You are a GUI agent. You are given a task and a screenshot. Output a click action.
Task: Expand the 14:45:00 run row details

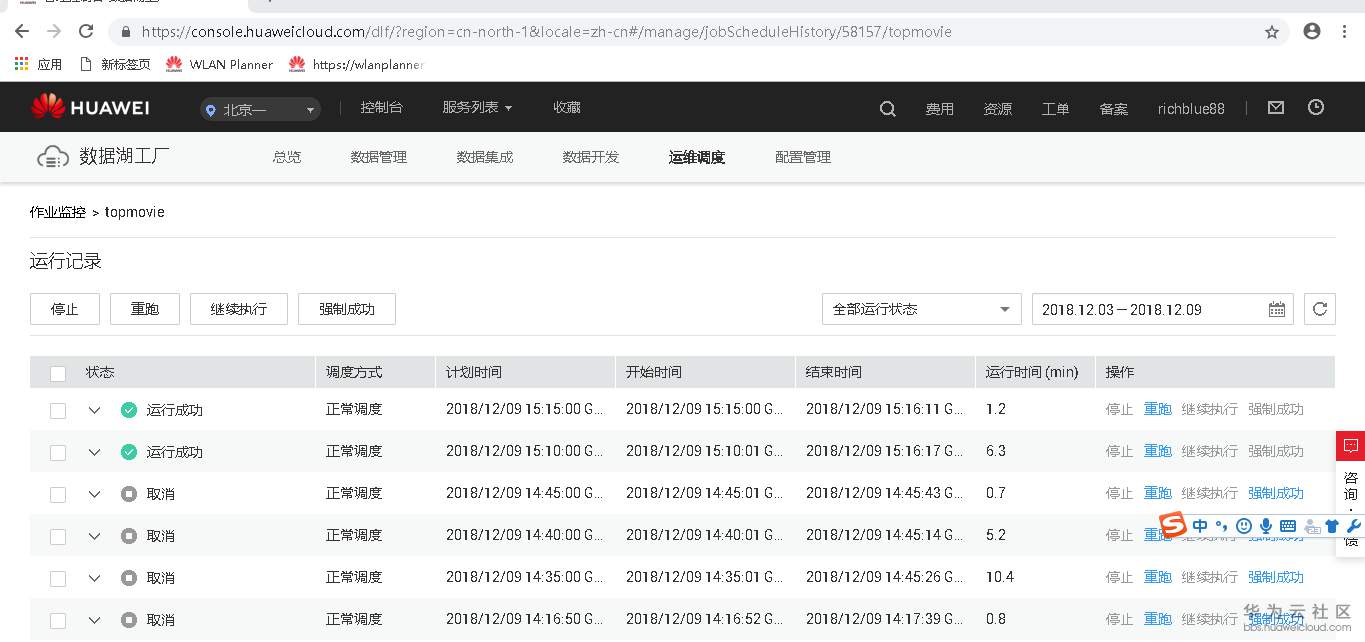click(94, 494)
